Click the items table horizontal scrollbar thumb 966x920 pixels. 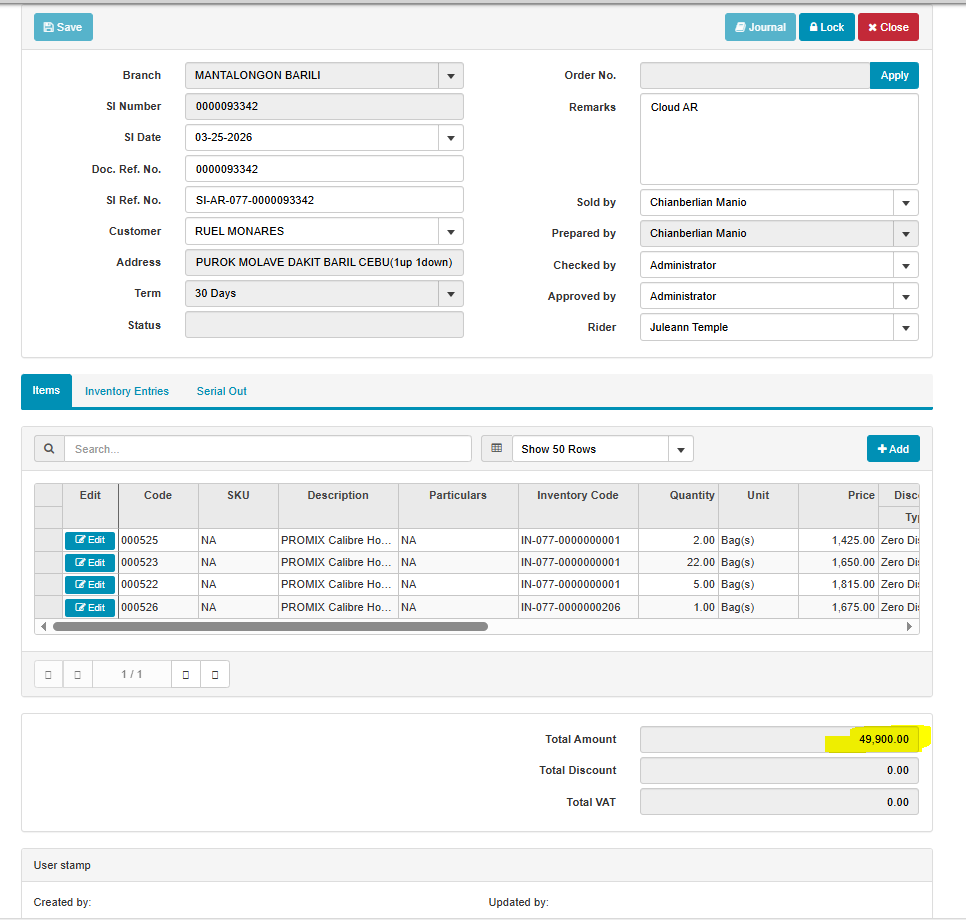point(270,627)
